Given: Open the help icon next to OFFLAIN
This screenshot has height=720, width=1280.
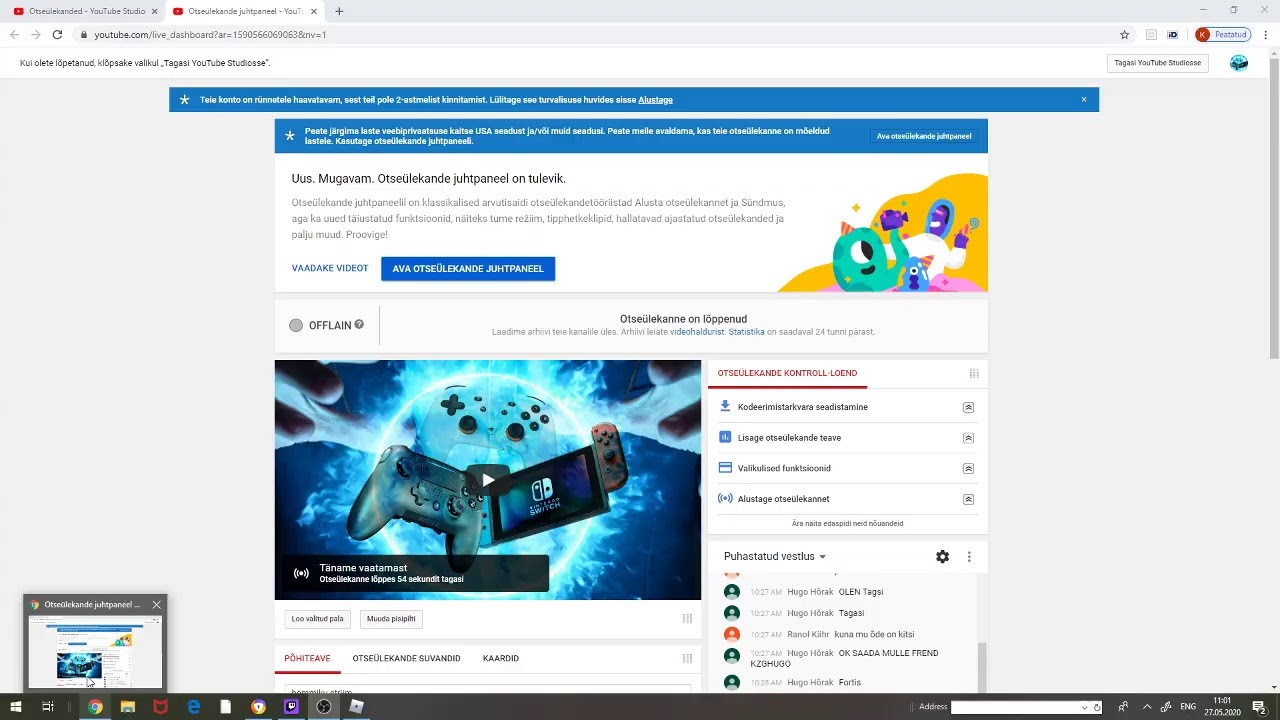Looking at the screenshot, I should pos(359,325).
